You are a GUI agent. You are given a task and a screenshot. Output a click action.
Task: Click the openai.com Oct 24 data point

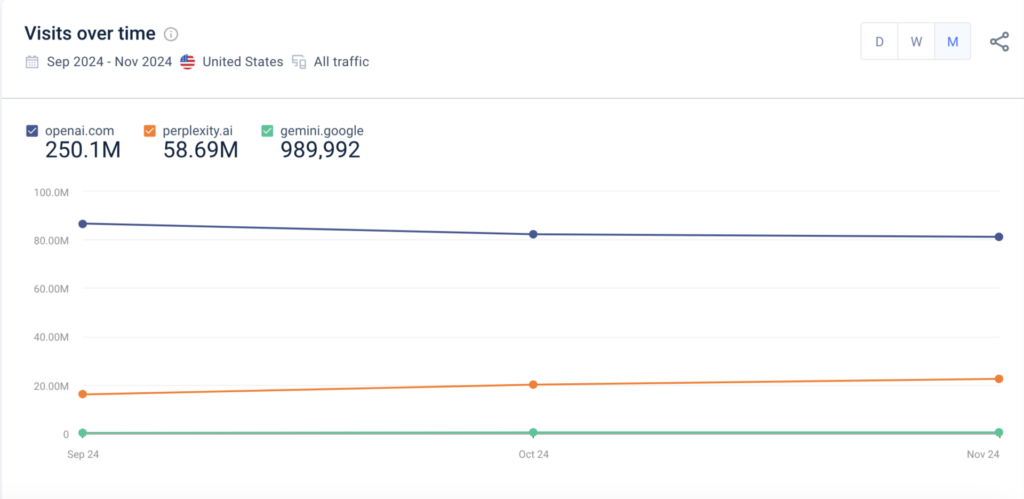pos(533,234)
